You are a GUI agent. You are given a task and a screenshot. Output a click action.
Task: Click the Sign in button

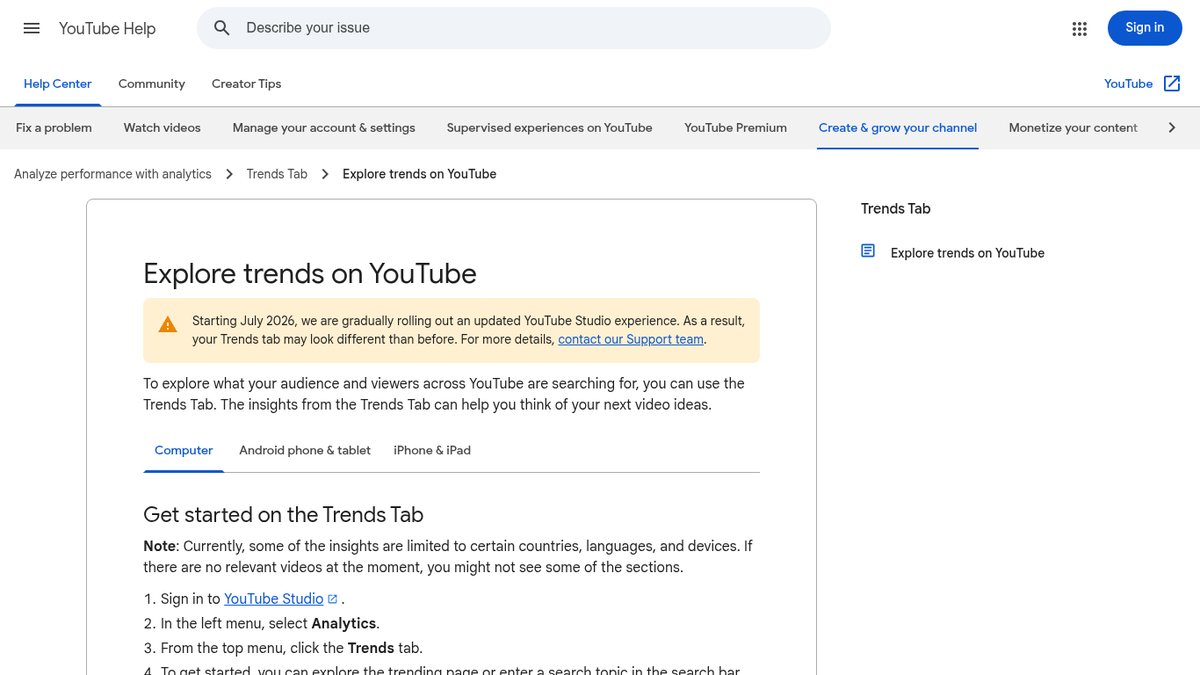pyautogui.click(x=1145, y=28)
